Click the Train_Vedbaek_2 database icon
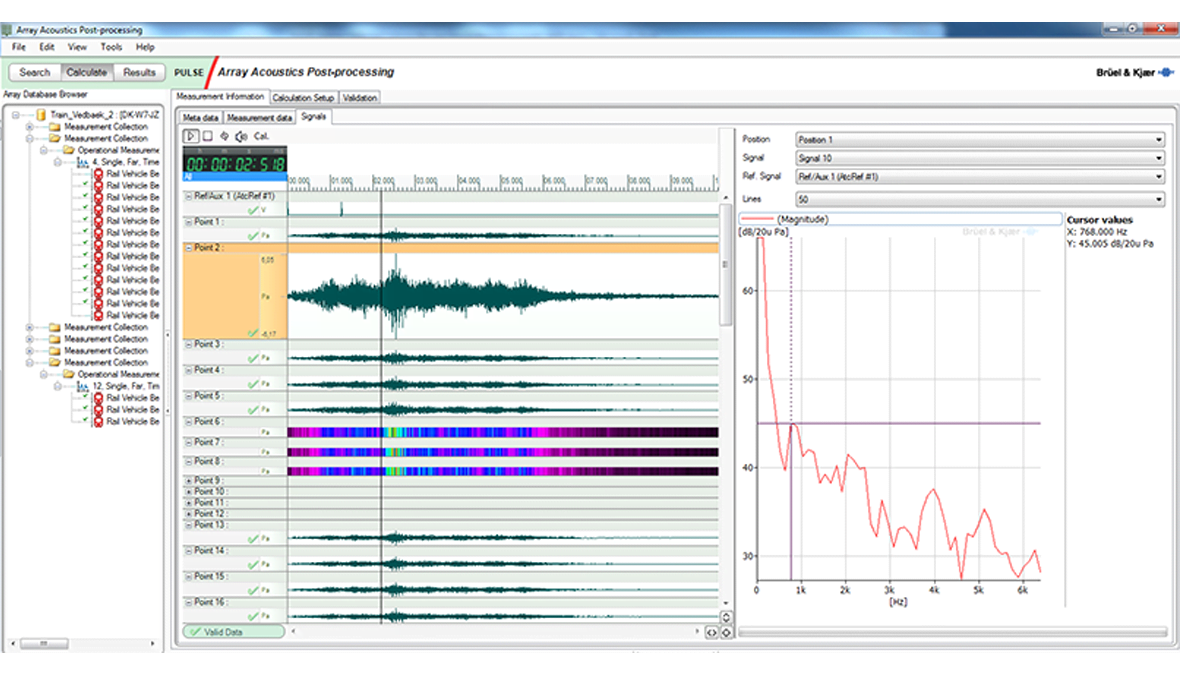1180x674 pixels. click(x=41, y=115)
